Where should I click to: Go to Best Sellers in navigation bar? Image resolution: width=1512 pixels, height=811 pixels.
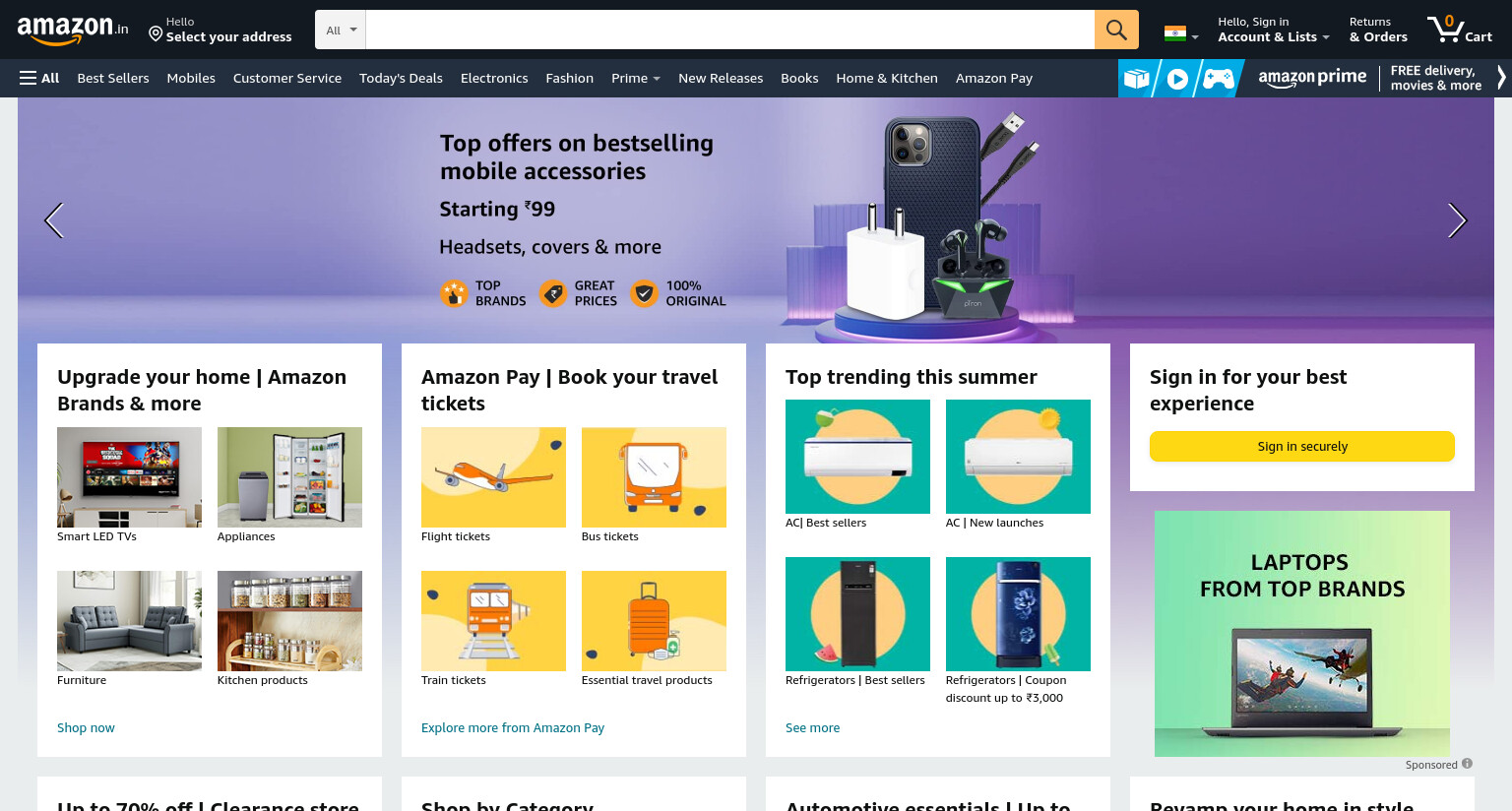tap(113, 78)
